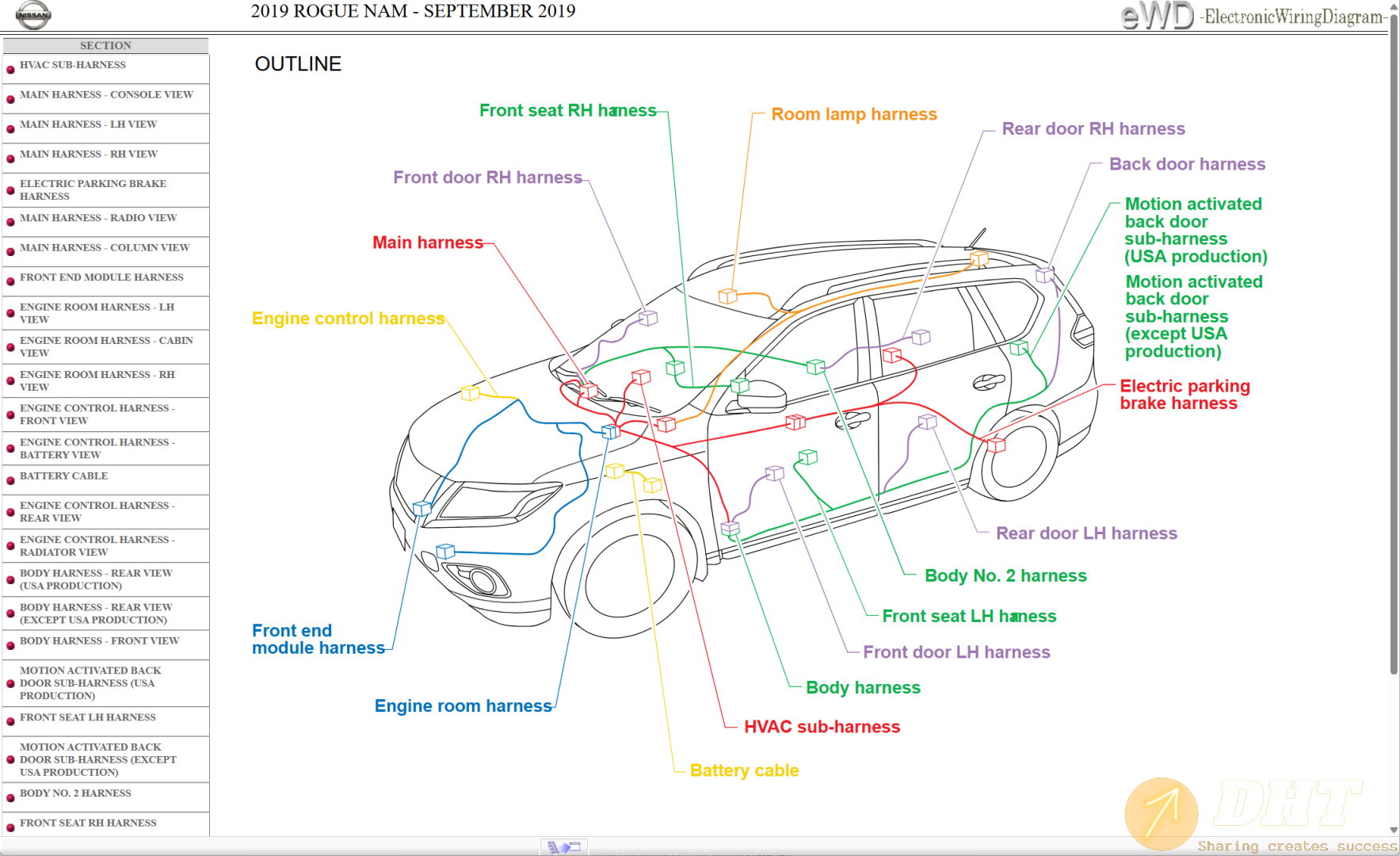Select Front Seat LH Harness in sidebar
The image size is (1400, 856).
87,717
